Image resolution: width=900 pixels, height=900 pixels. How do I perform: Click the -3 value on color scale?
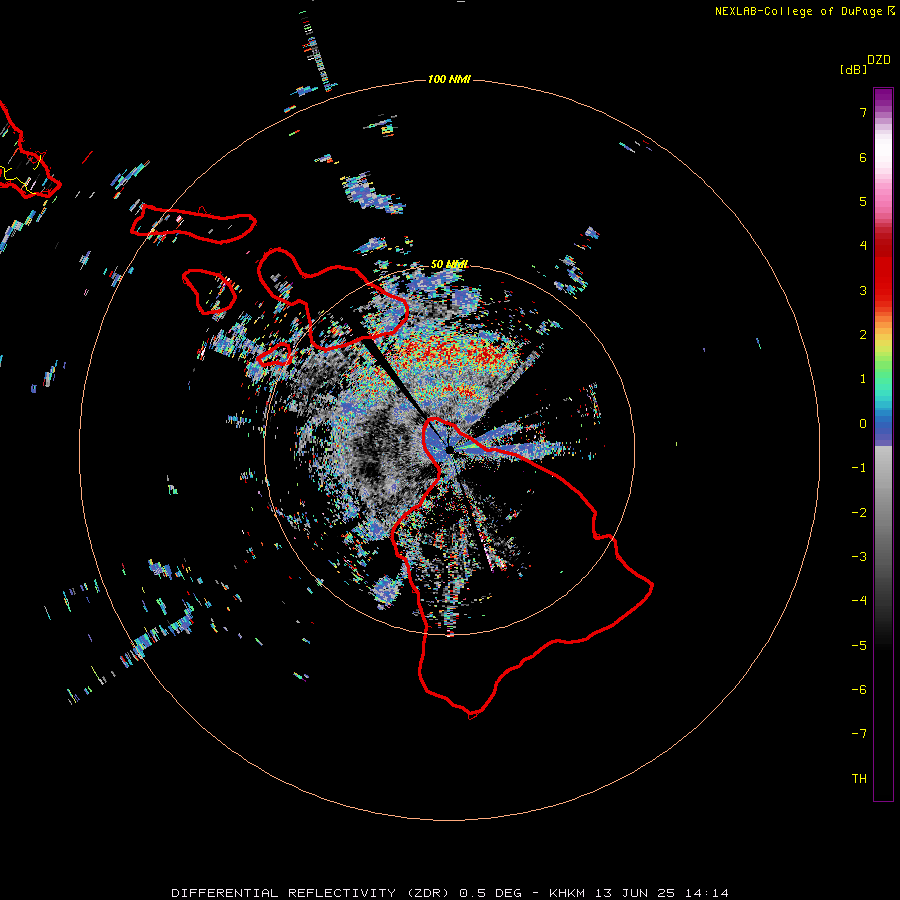point(859,557)
